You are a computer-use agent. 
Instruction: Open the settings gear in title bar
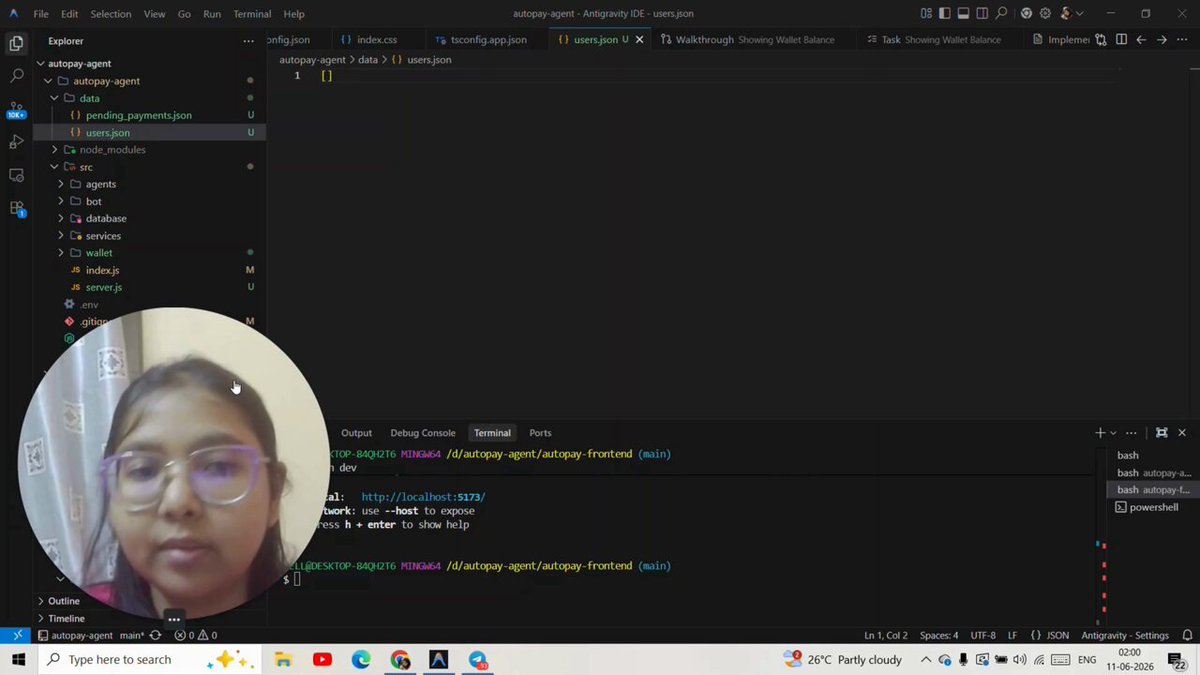click(x=1045, y=14)
